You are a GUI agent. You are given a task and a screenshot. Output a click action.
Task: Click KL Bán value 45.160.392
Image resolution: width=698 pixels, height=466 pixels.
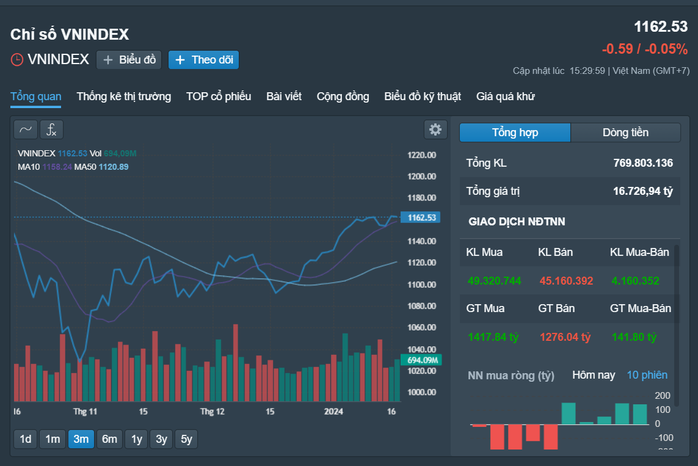[x=566, y=281]
